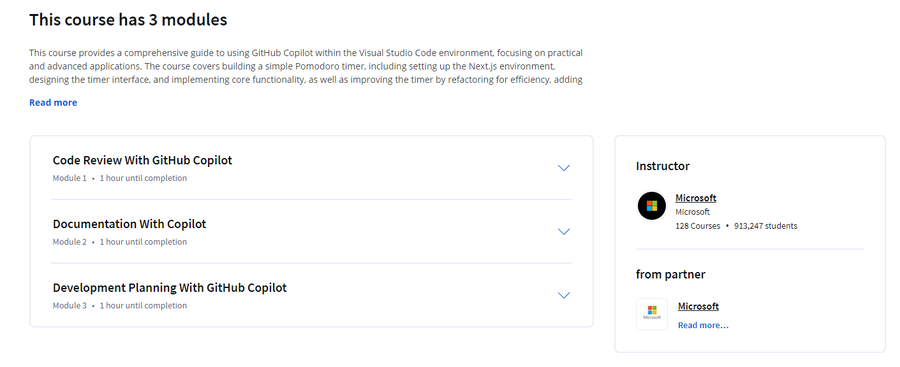Click Read more… under partner Microsoft
Image resolution: width=900 pixels, height=367 pixels.
pos(703,325)
